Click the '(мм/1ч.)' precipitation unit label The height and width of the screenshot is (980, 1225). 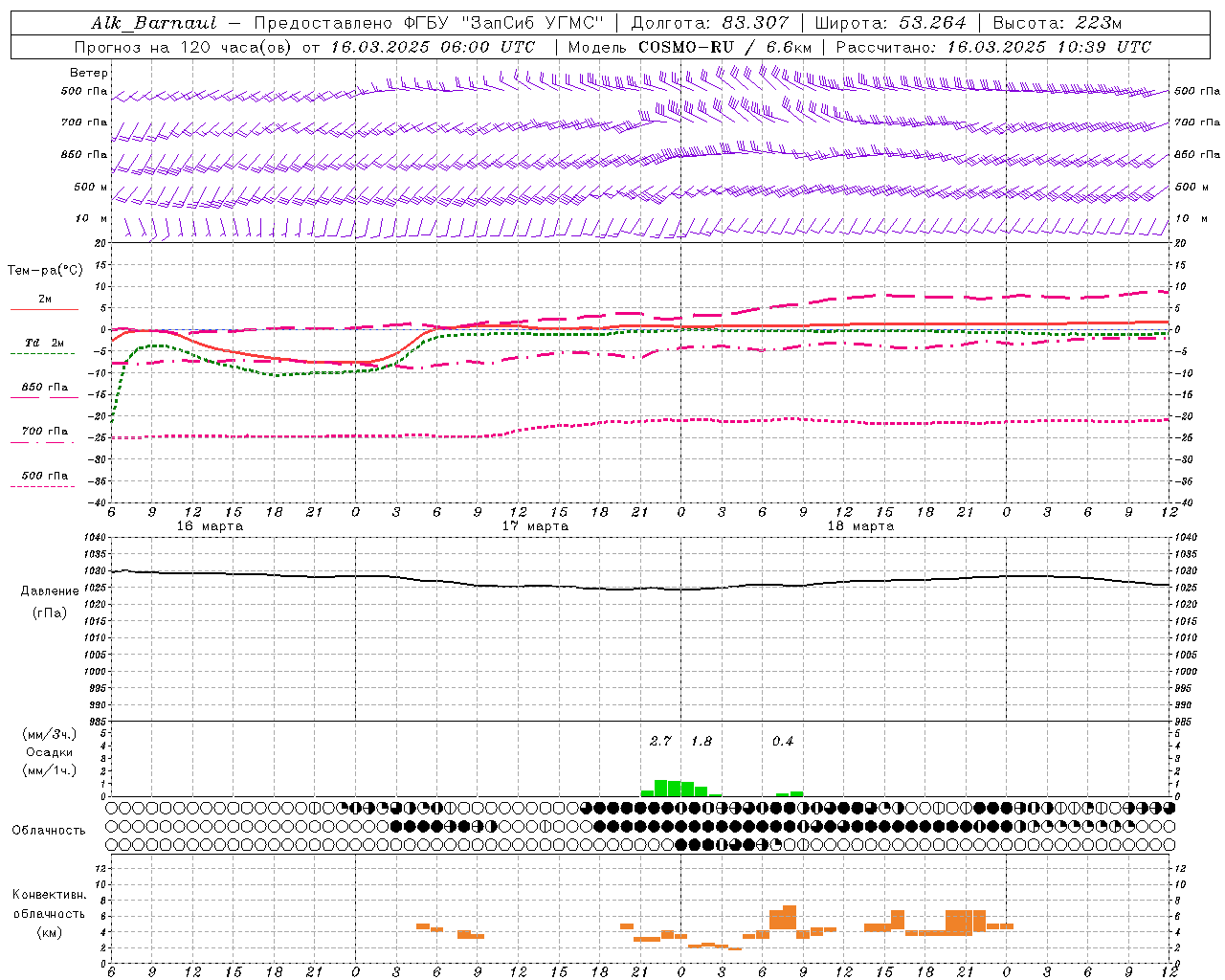point(47,770)
